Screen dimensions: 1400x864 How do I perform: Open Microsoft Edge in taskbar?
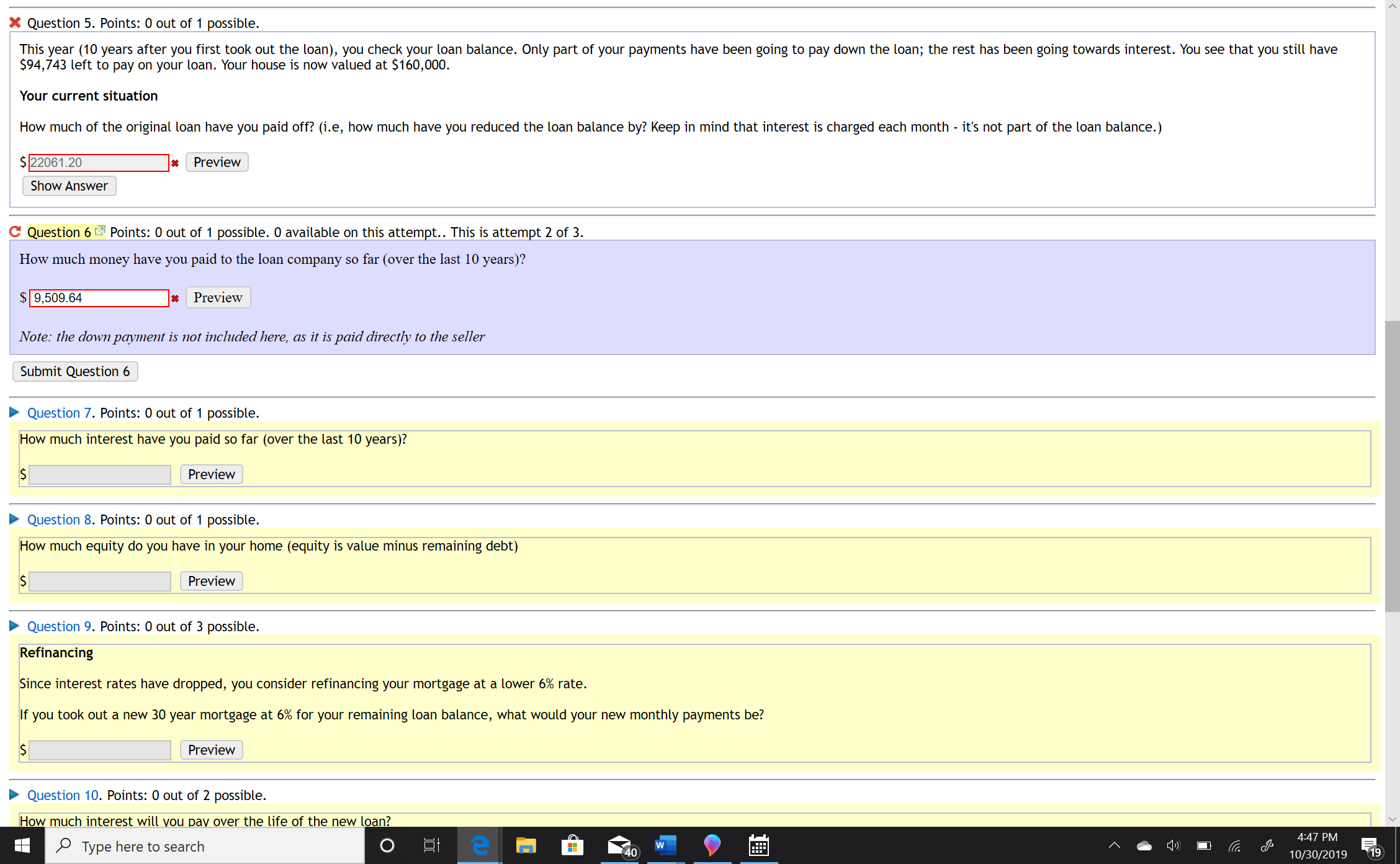click(x=480, y=845)
